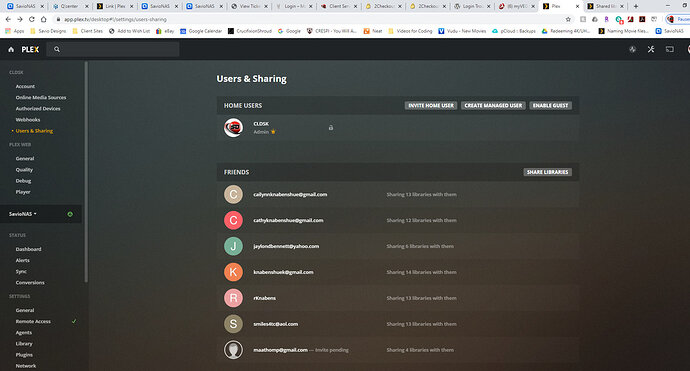690x371 pixels.
Task: Open Dashboard under Status
Action: pos(28,249)
